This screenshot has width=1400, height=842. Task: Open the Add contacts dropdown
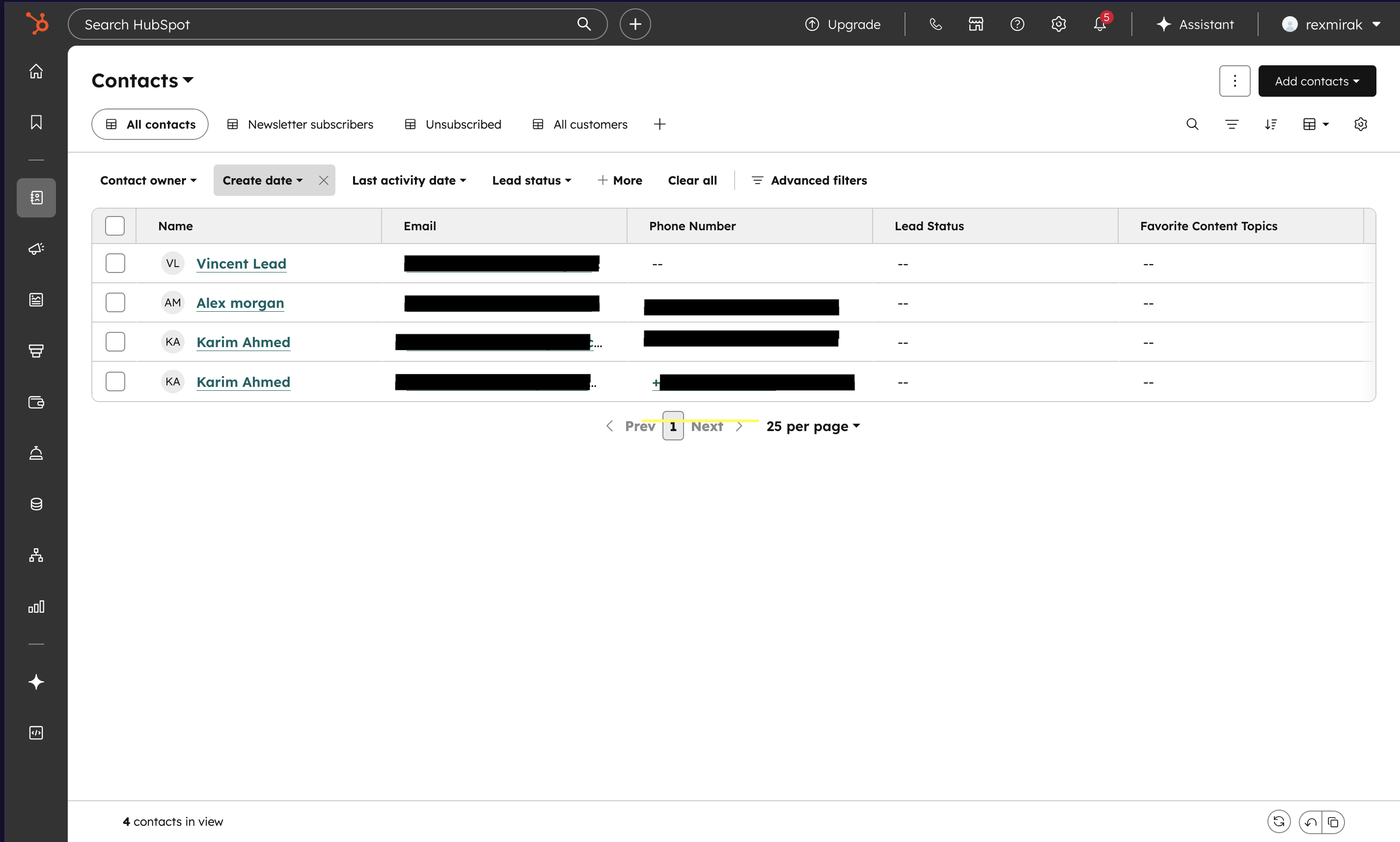point(1317,81)
